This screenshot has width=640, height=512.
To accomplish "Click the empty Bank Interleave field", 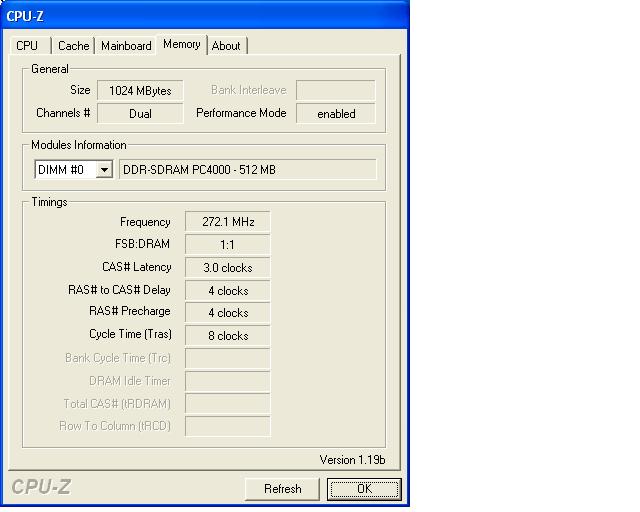I will tap(335, 91).
